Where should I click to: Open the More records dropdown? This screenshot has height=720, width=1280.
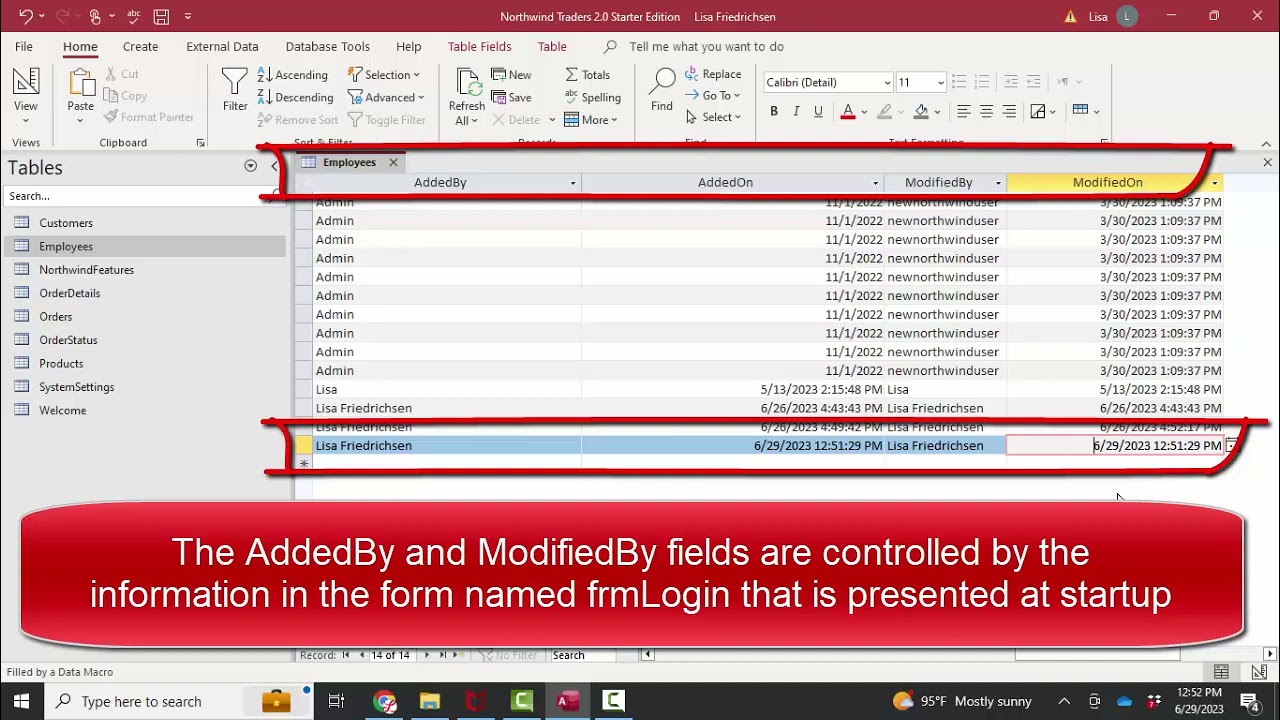[591, 120]
